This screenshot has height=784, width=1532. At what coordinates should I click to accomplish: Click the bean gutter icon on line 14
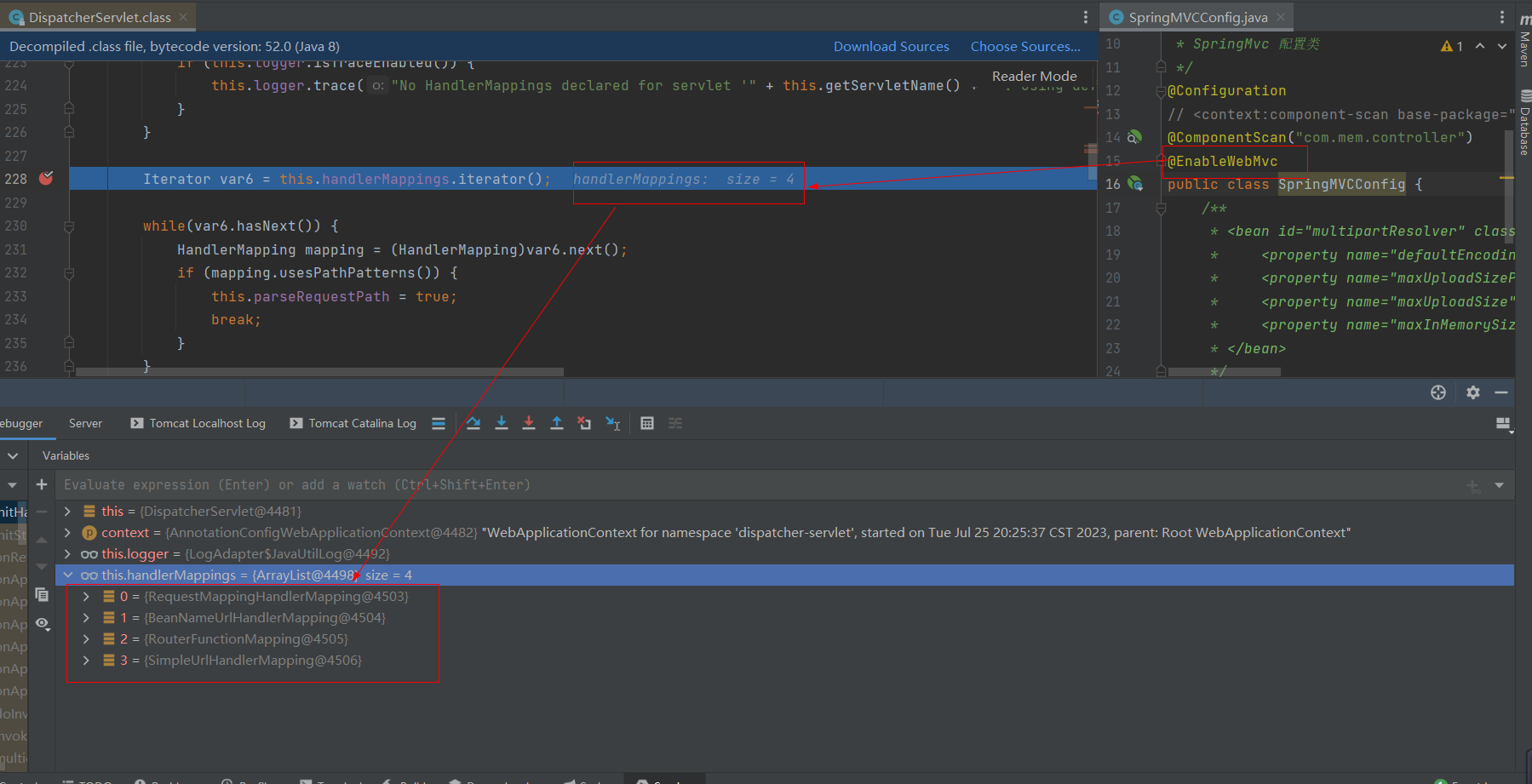point(1134,137)
